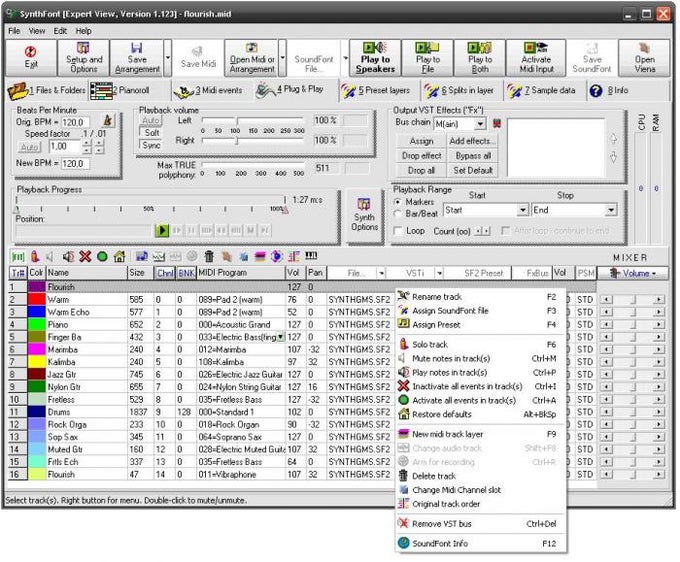Open the VSTi column header dropdown
The image size is (680, 562).
439,273
